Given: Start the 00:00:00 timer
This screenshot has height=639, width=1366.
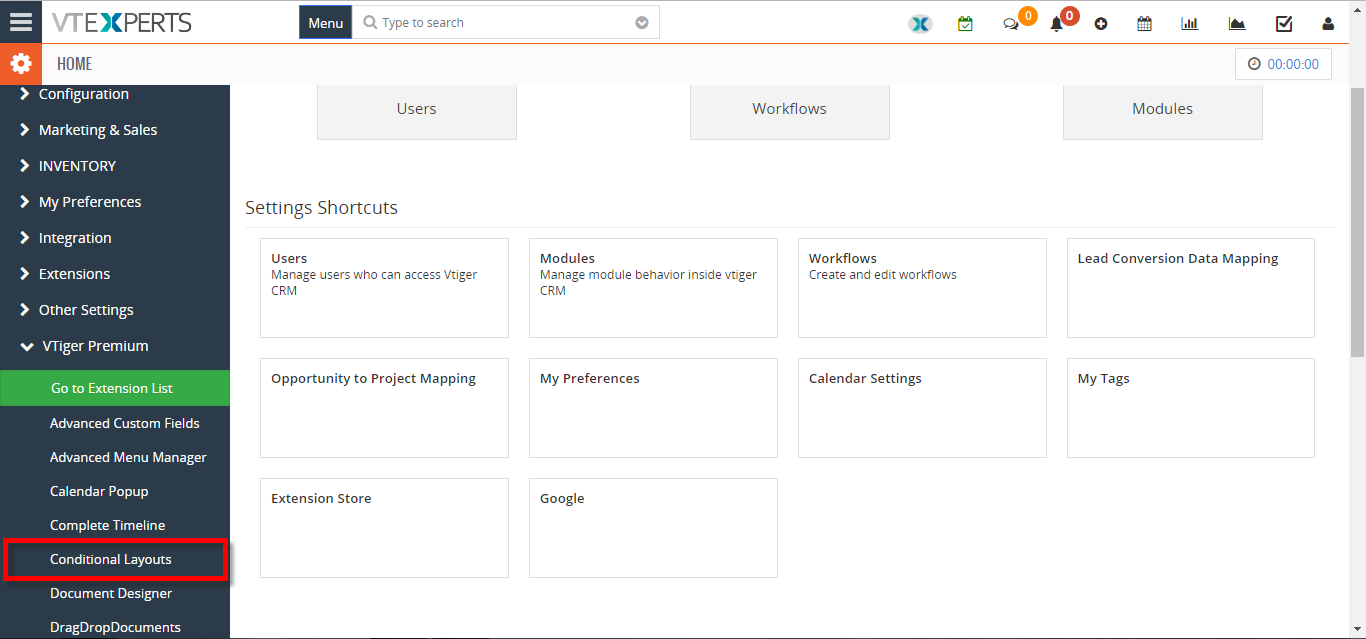Looking at the screenshot, I should (1283, 64).
